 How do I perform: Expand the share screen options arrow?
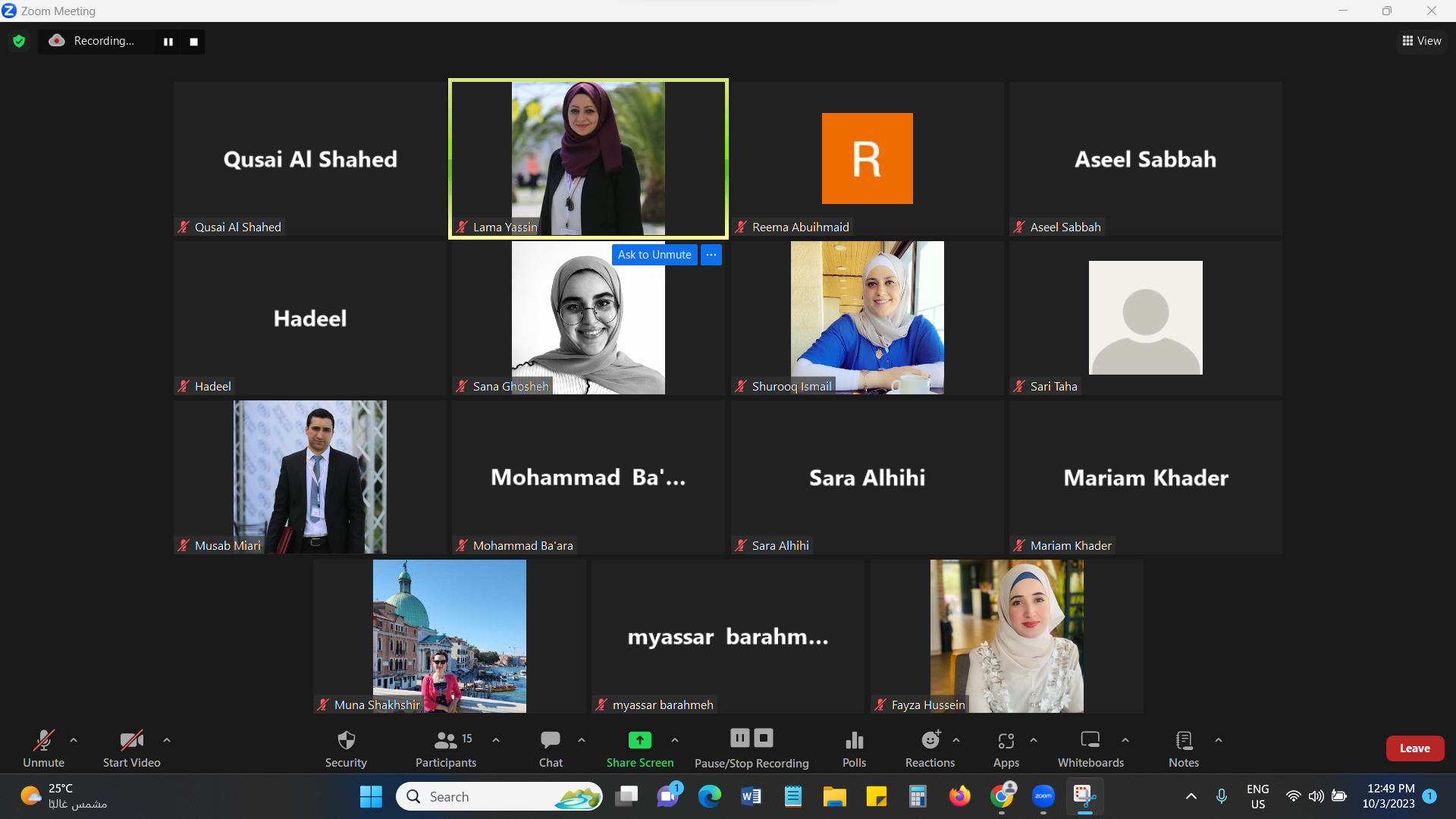click(675, 740)
